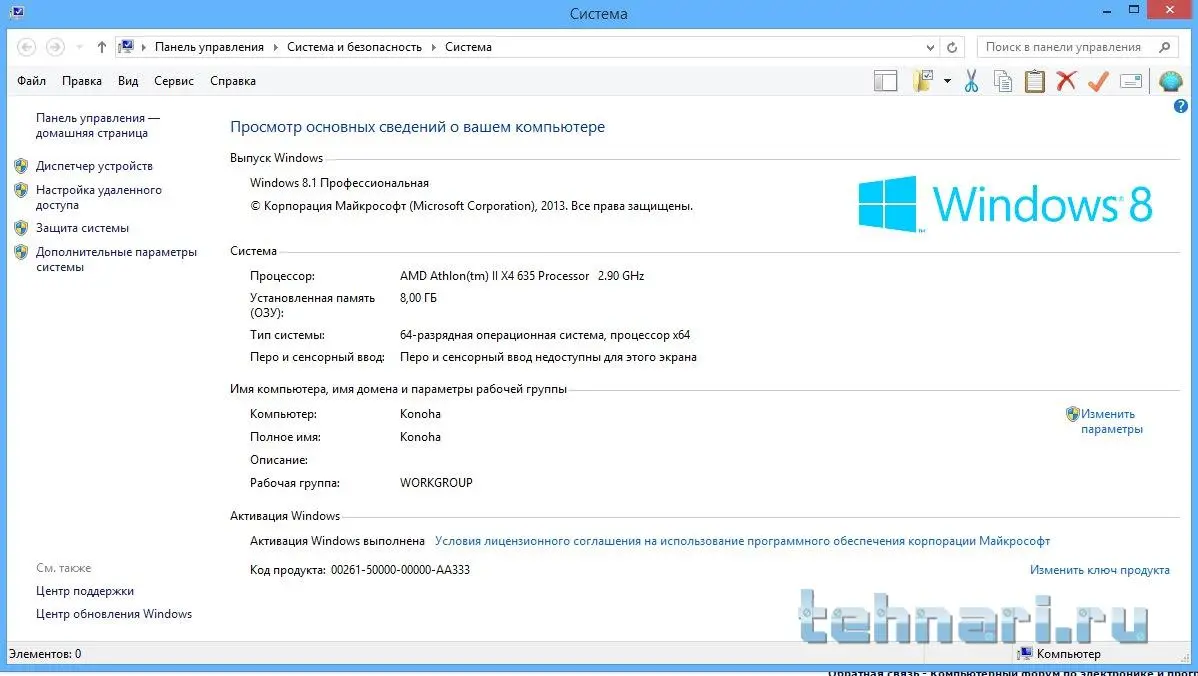Select Система breadcrumb in address bar
This screenshot has width=1198, height=676.
pyautogui.click(x=468, y=47)
